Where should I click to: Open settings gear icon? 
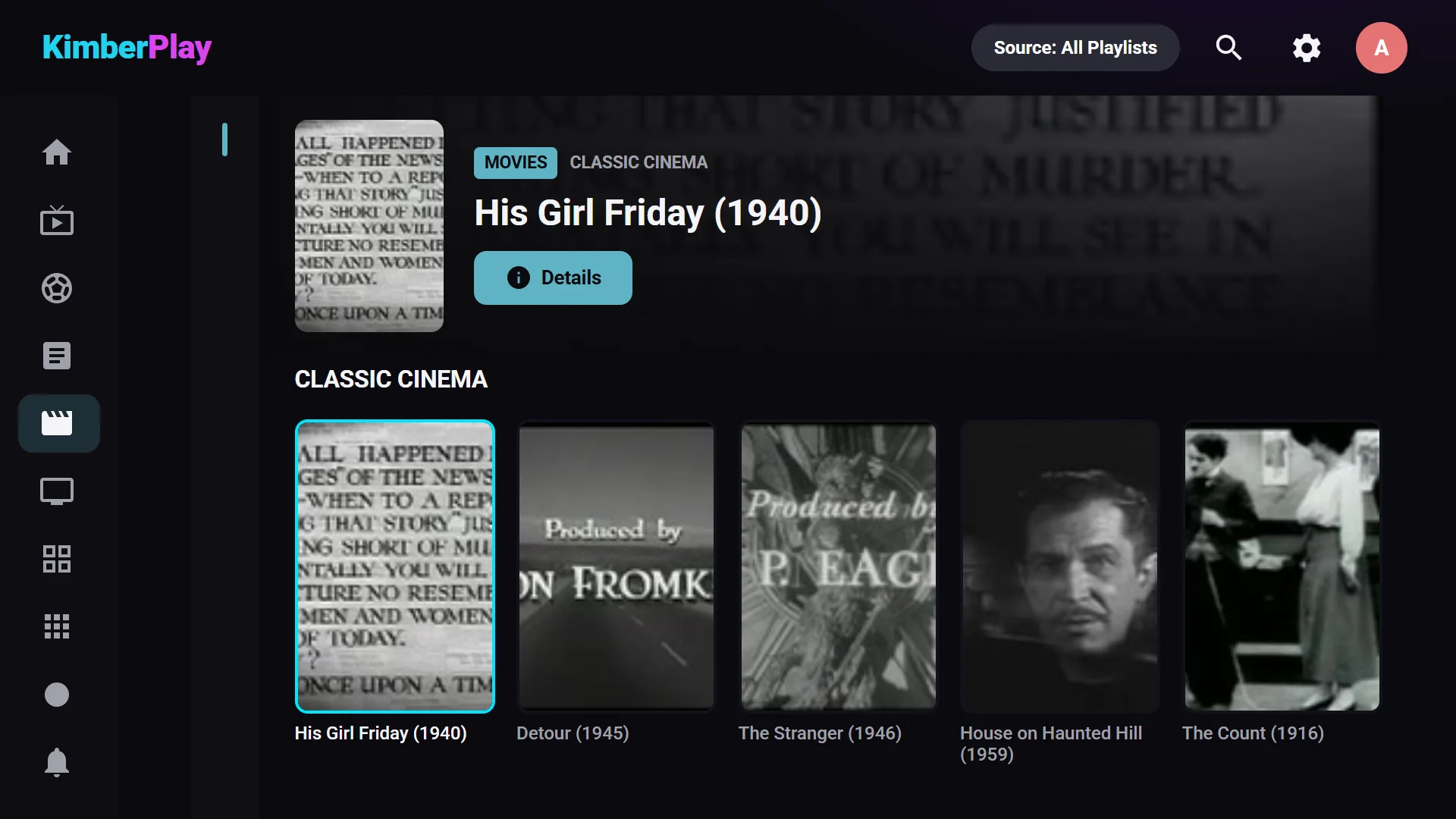click(1307, 48)
